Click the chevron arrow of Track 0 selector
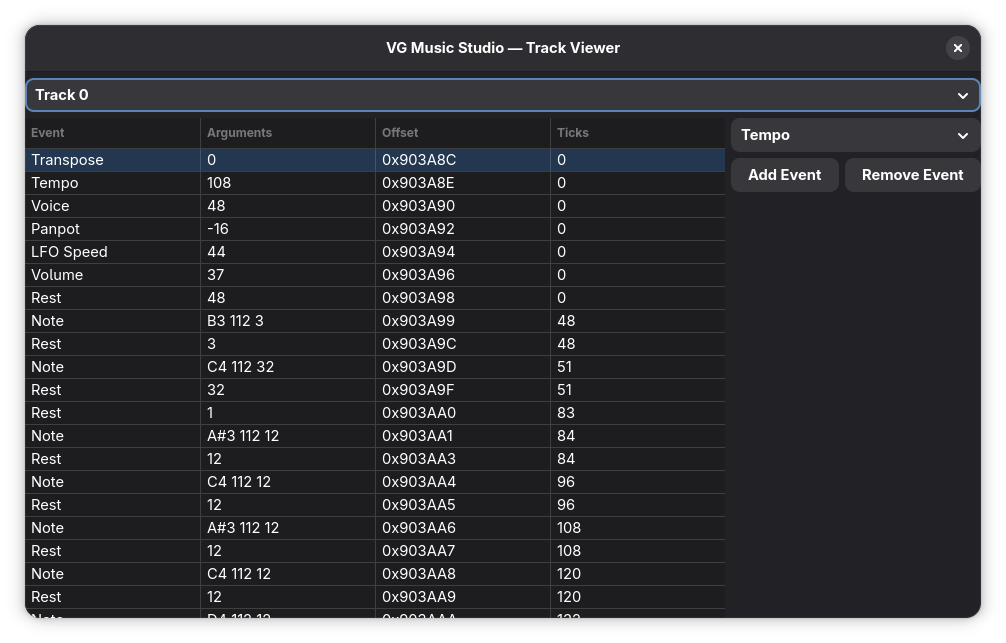This screenshot has width=1006, height=643. click(962, 96)
